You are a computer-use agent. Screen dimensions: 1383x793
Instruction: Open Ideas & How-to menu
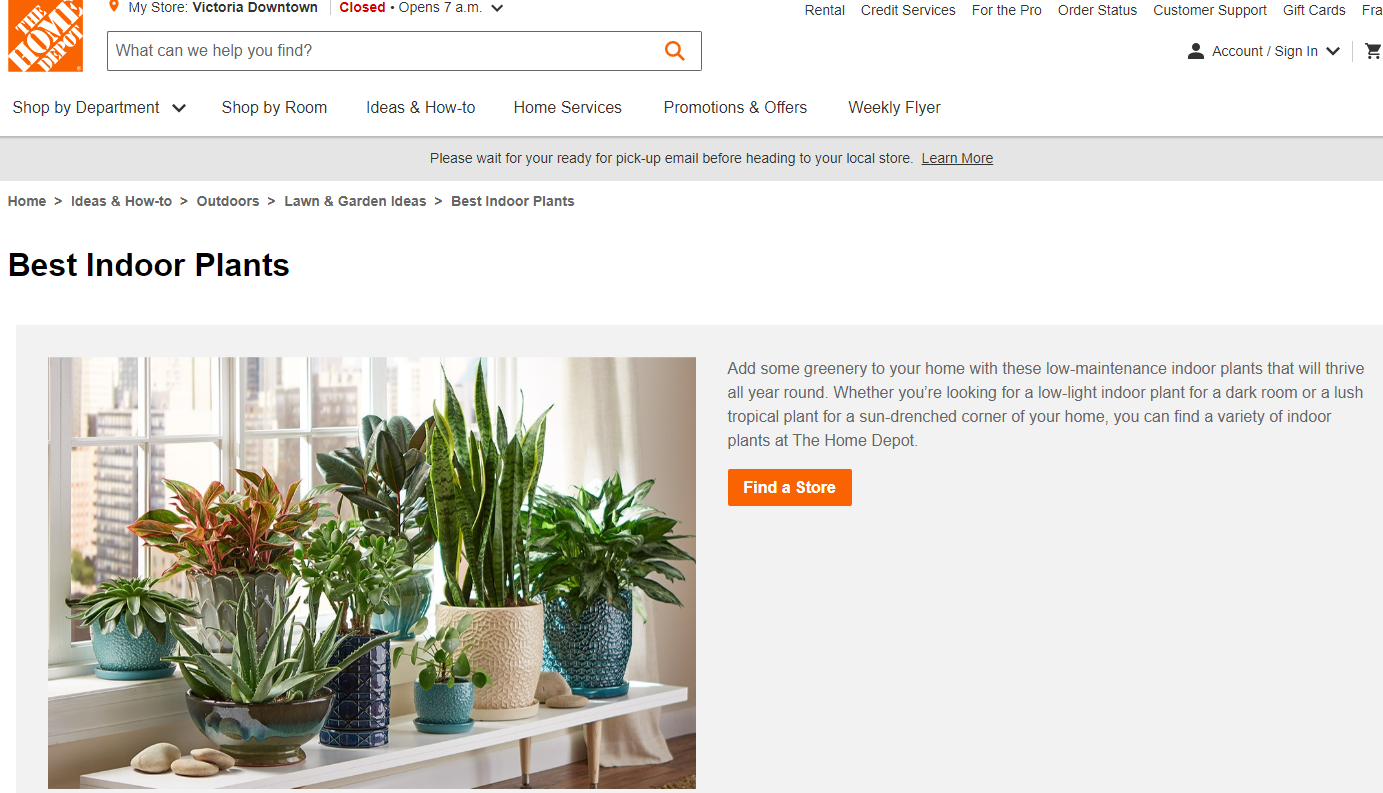(421, 107)
